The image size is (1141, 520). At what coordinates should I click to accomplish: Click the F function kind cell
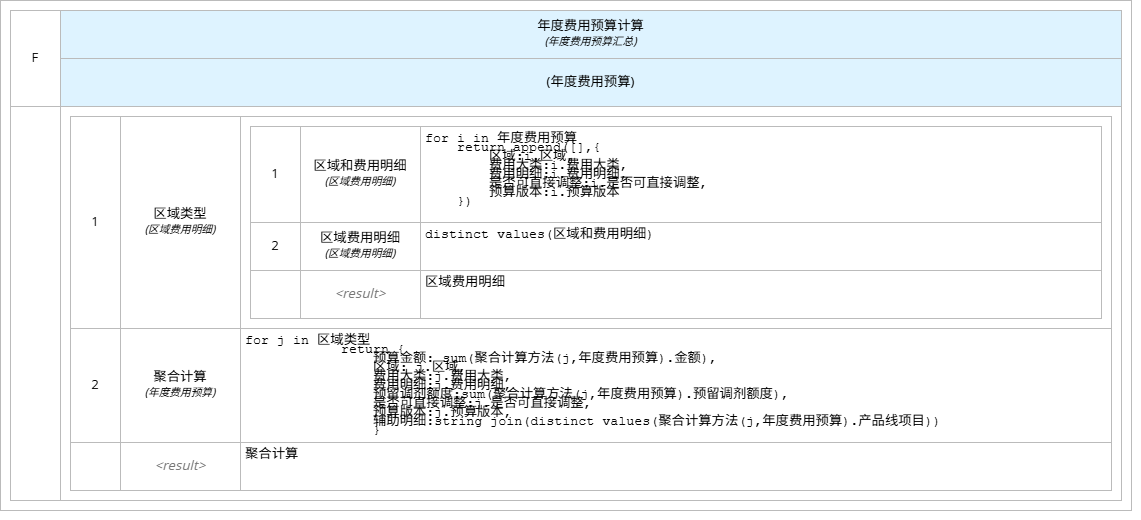[35, 58]
